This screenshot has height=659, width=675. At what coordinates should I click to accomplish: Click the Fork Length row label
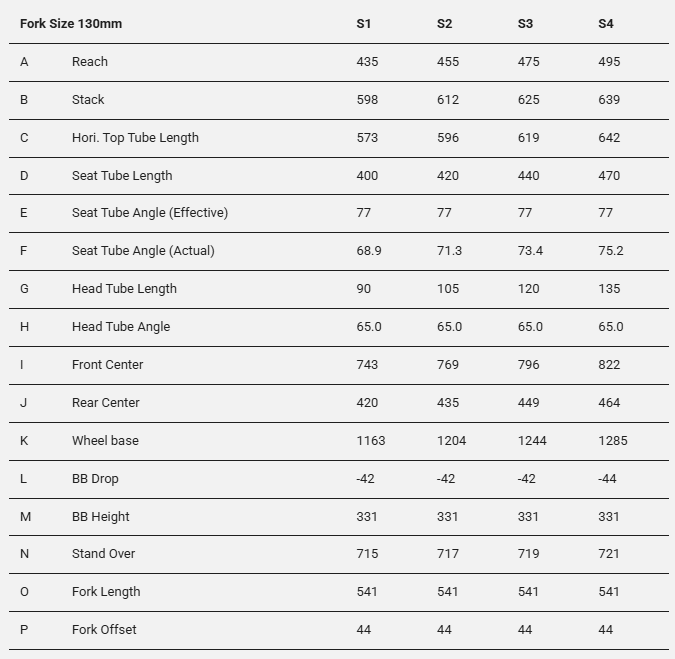pyautogui.click(x=106, y=592)
